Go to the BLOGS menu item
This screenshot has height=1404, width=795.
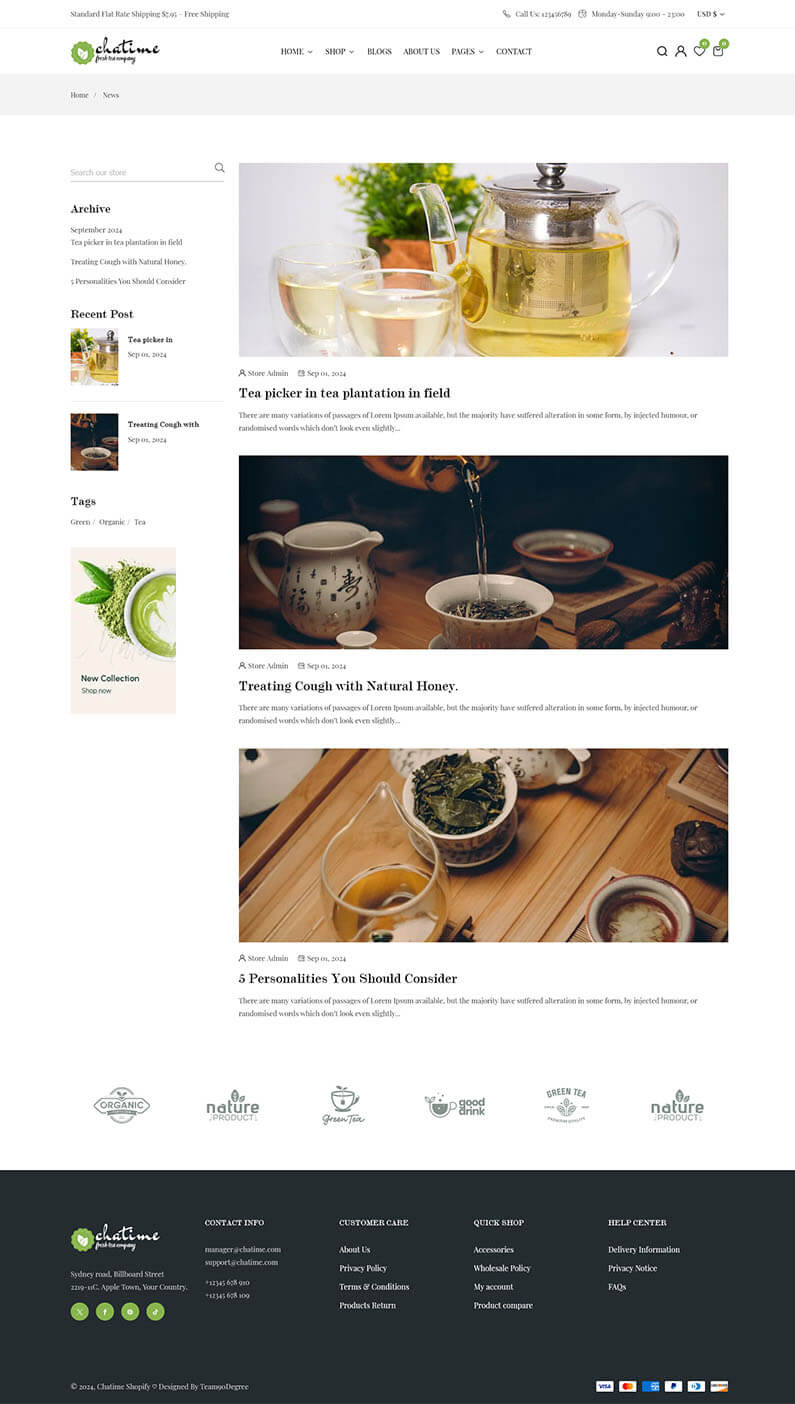pyautogui.click(x=379, y=51)
